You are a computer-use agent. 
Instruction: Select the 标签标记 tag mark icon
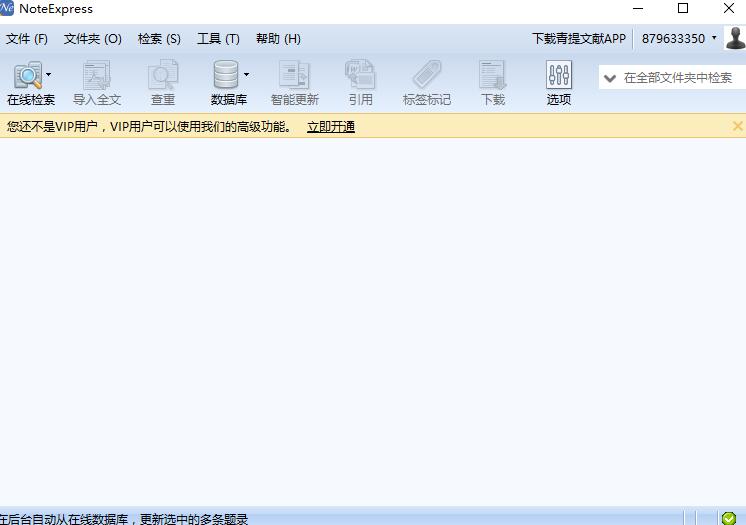click(x=427, y=82)
